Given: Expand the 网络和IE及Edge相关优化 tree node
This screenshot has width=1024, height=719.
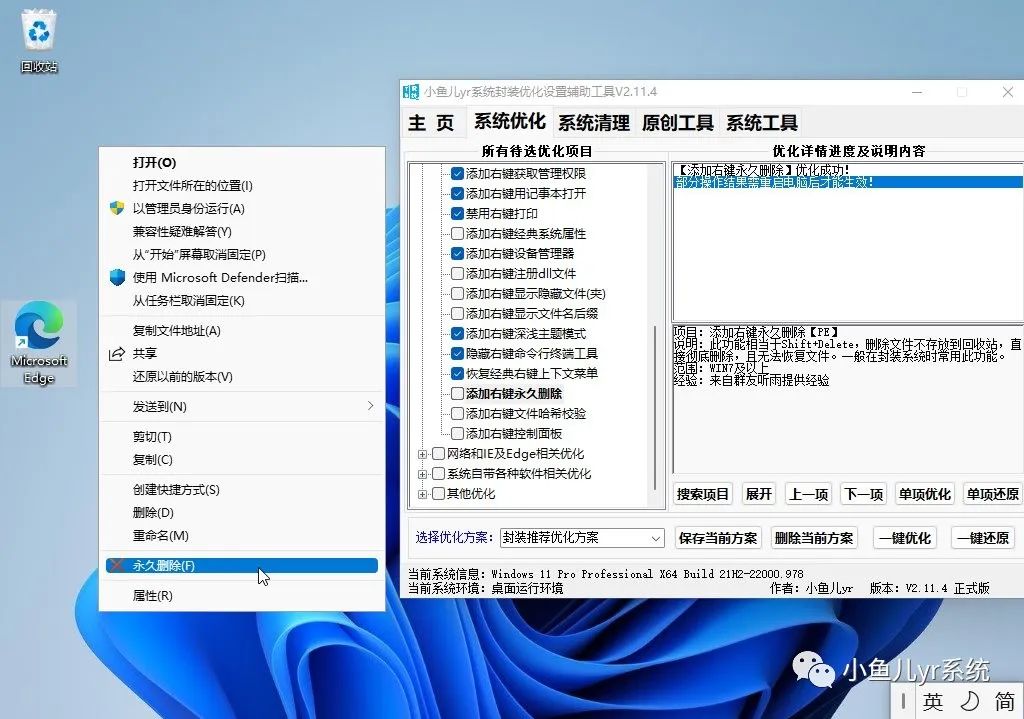Looking at the screenshot, I should [x=423, y=455].
